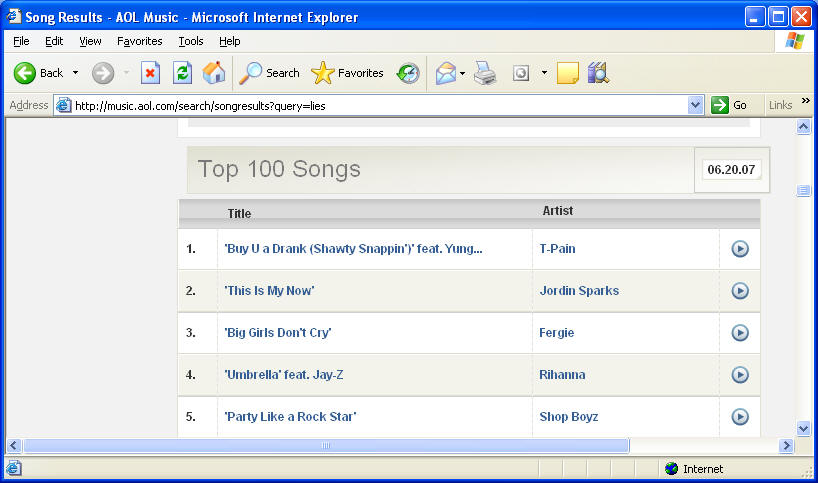
Task: Click rank number 1. in the chart
Action: [x=191, y=249]
